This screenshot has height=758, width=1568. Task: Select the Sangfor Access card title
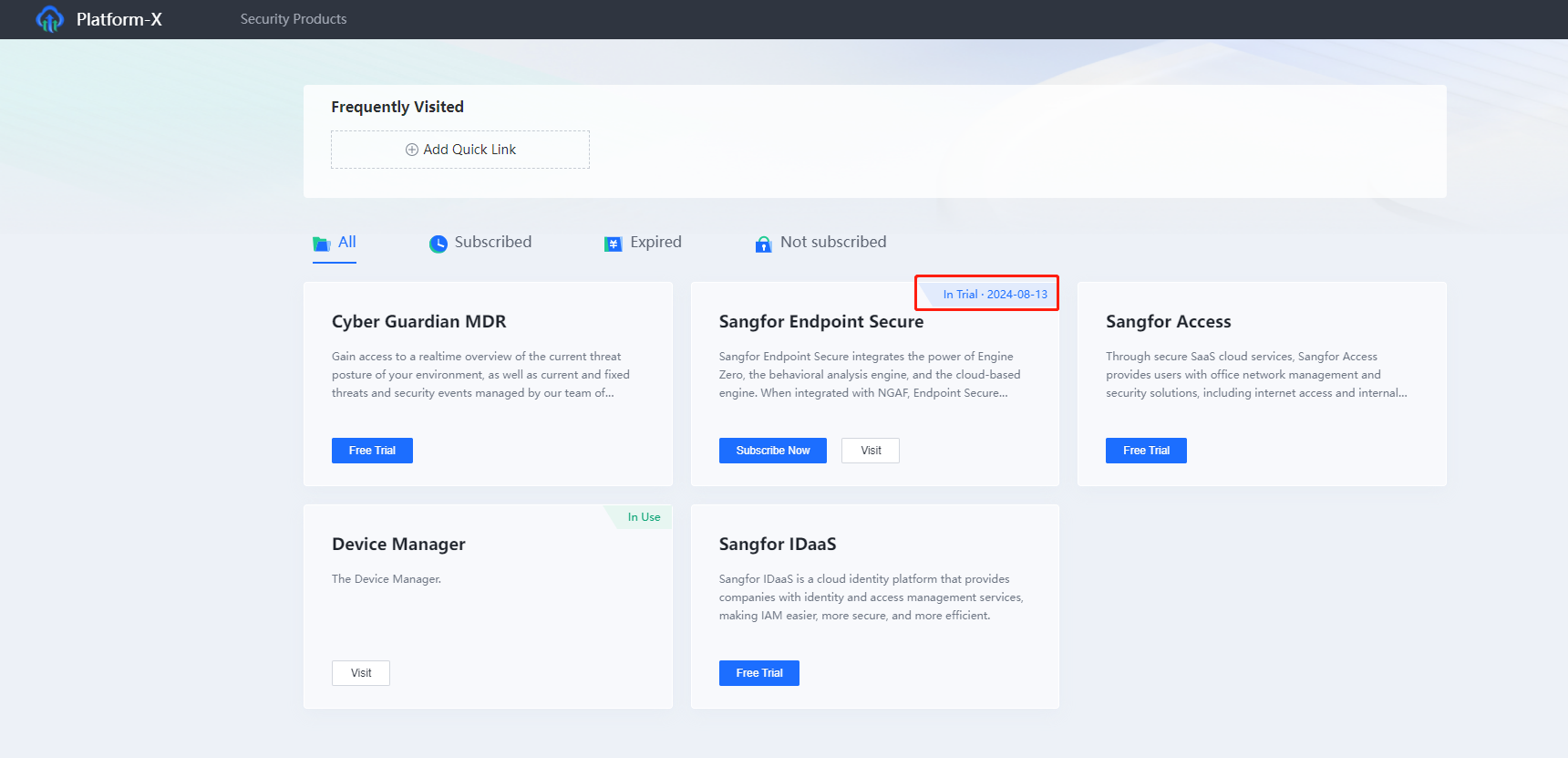pos(1169,321)
